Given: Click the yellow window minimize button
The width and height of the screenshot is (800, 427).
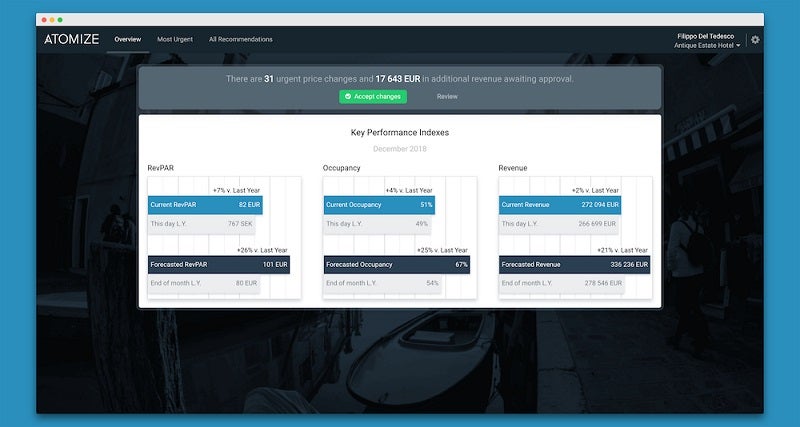Looking at the screenshot, I should (x=52, y=20).
